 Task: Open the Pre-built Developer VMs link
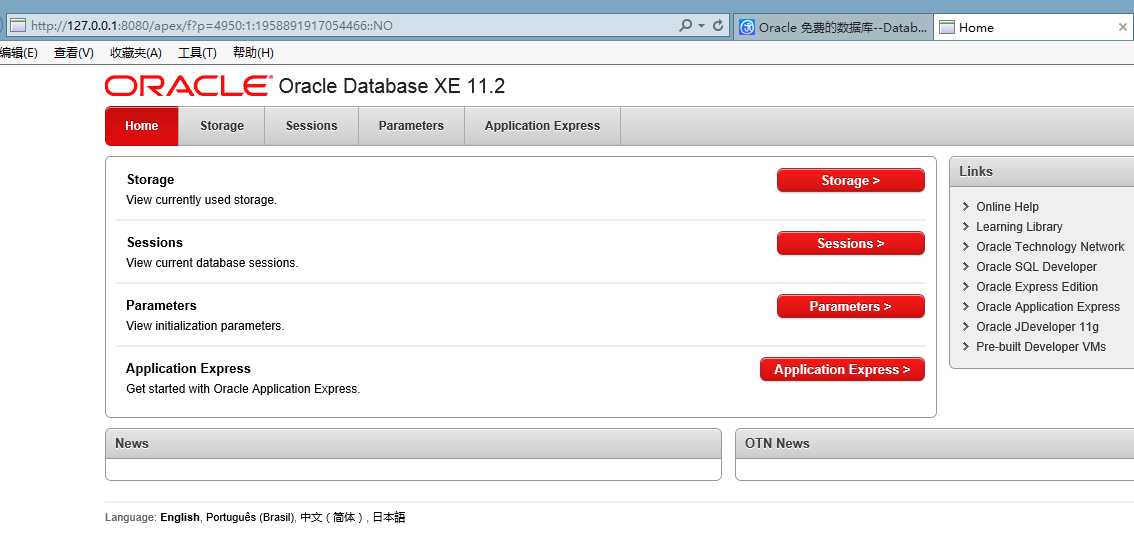tap(1041, 347)
